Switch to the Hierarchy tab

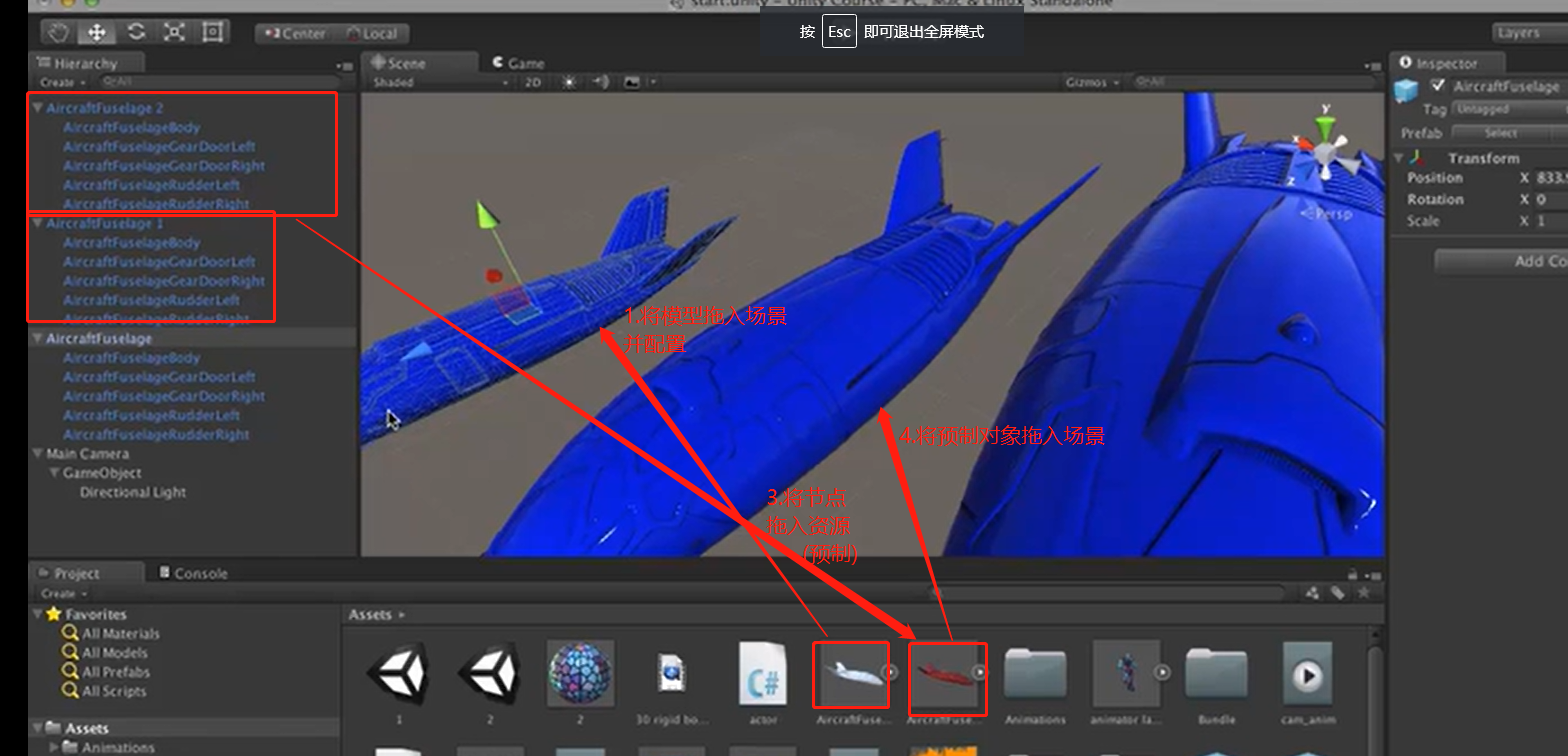tap(85, 63)
